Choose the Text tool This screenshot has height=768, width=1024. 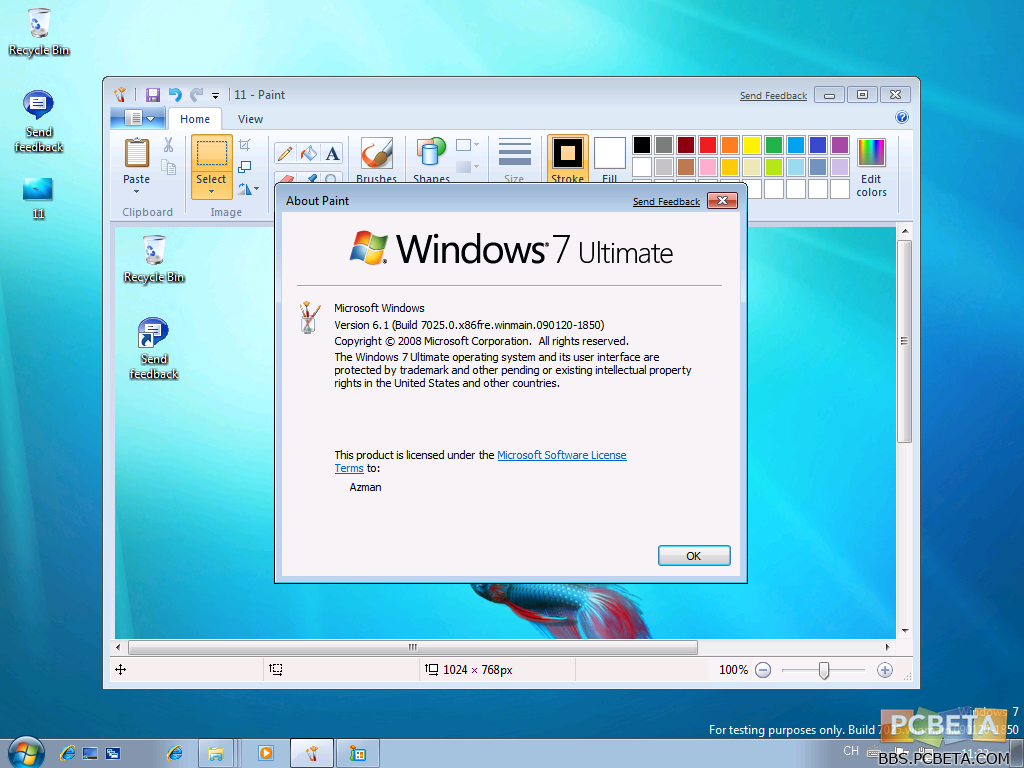point(332,153)
